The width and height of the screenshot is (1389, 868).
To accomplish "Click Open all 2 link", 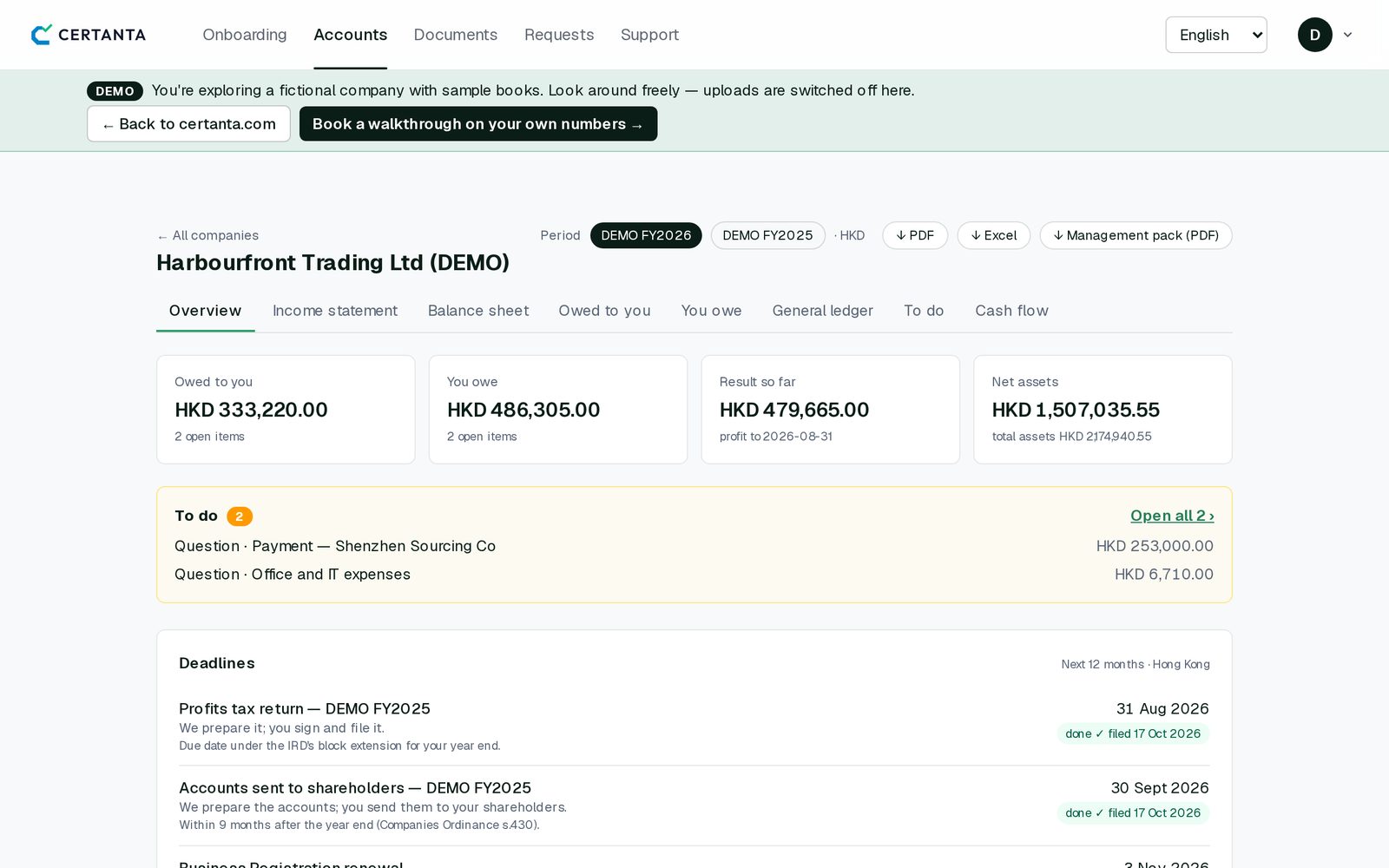I will coord(1172,516).
